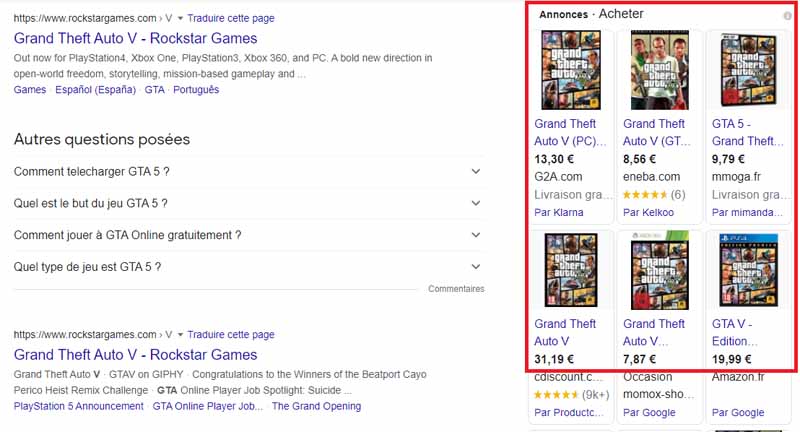
Task: Click the eneba.com seller name
Action: click(652, 177)
